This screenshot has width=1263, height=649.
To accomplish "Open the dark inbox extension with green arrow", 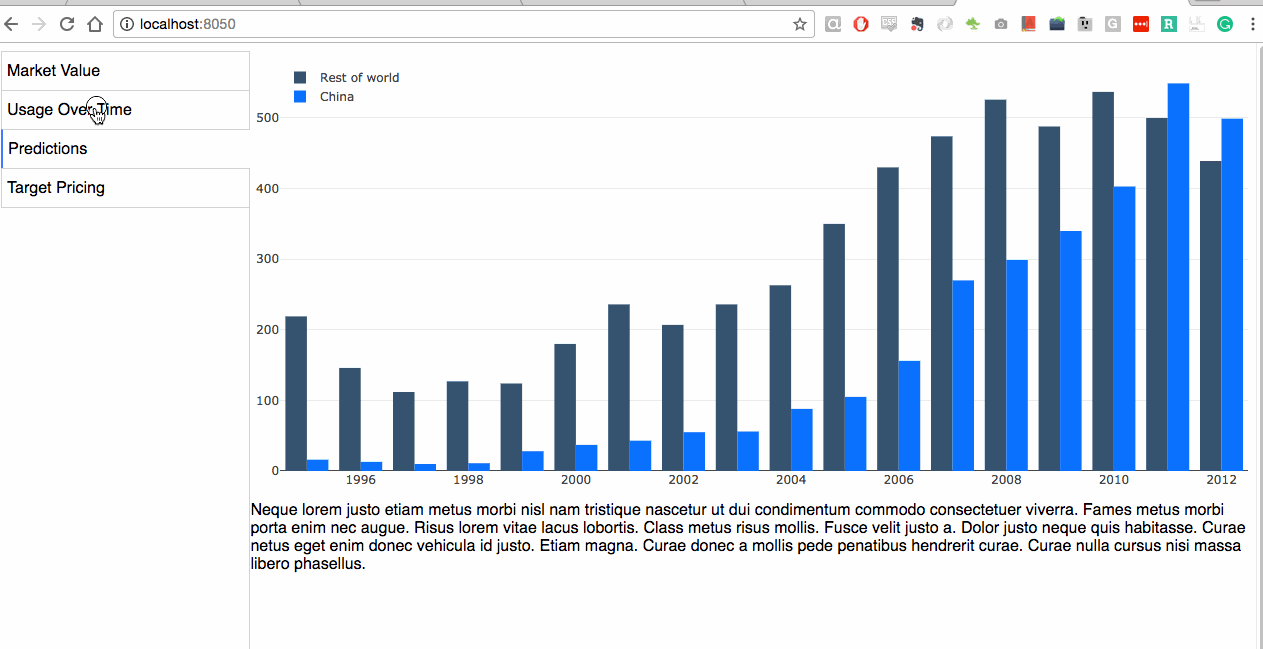I will [1057, 24].
